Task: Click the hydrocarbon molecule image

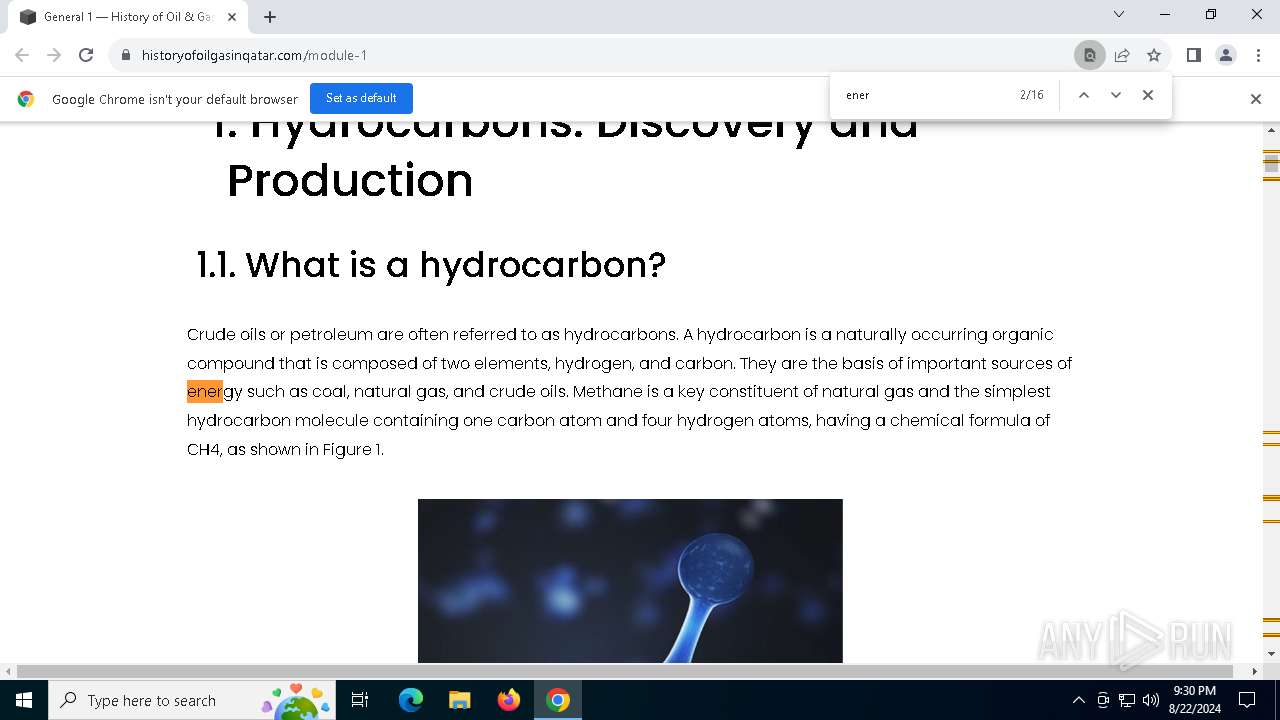Action: pos(630,580)
